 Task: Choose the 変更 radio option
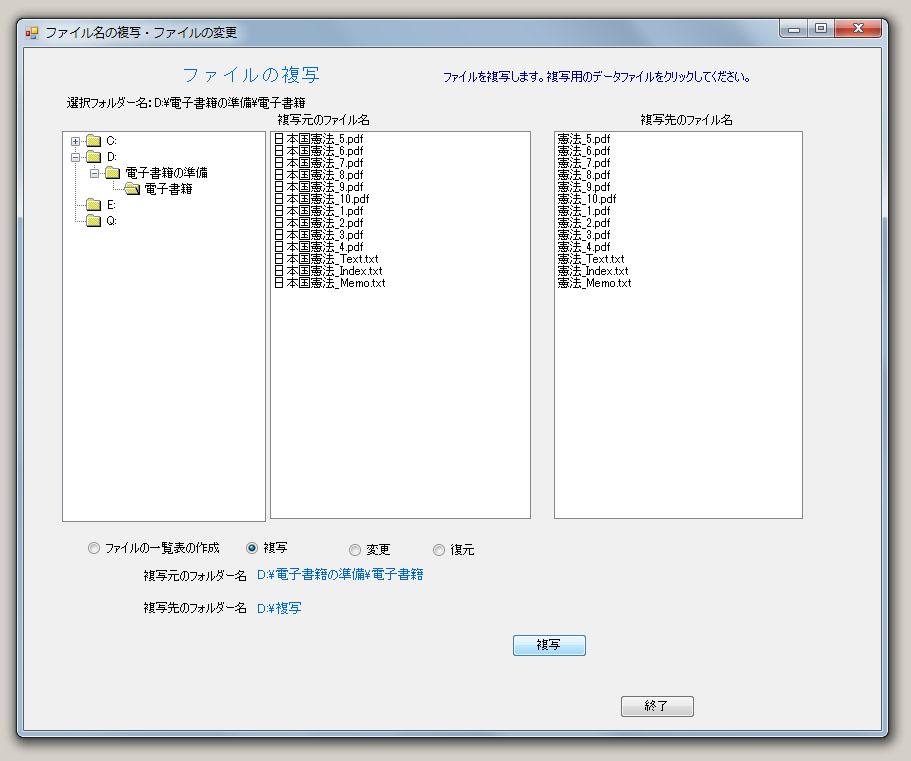coord(355,549)
